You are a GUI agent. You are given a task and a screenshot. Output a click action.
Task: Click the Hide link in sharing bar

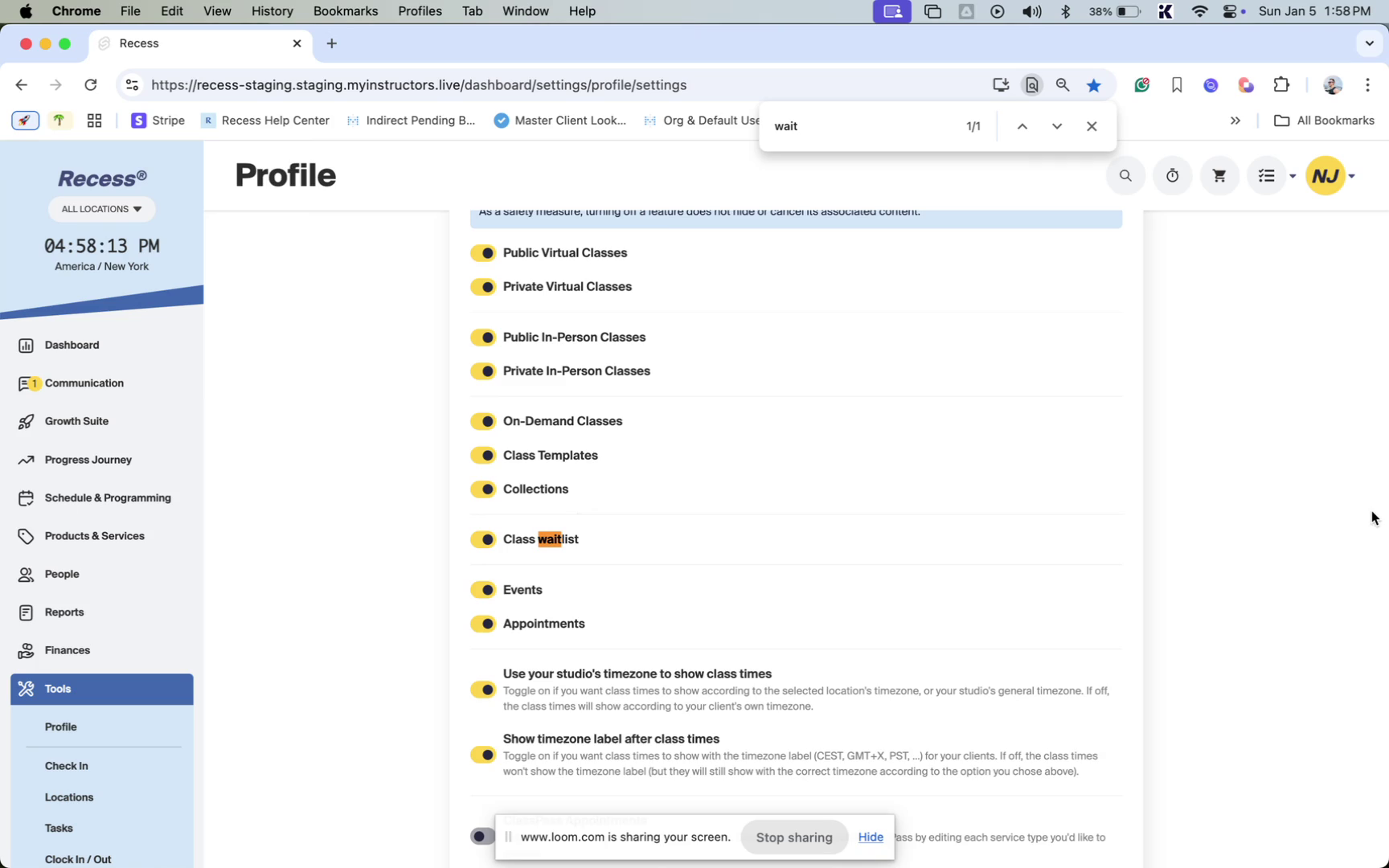[x=871, y=837]
